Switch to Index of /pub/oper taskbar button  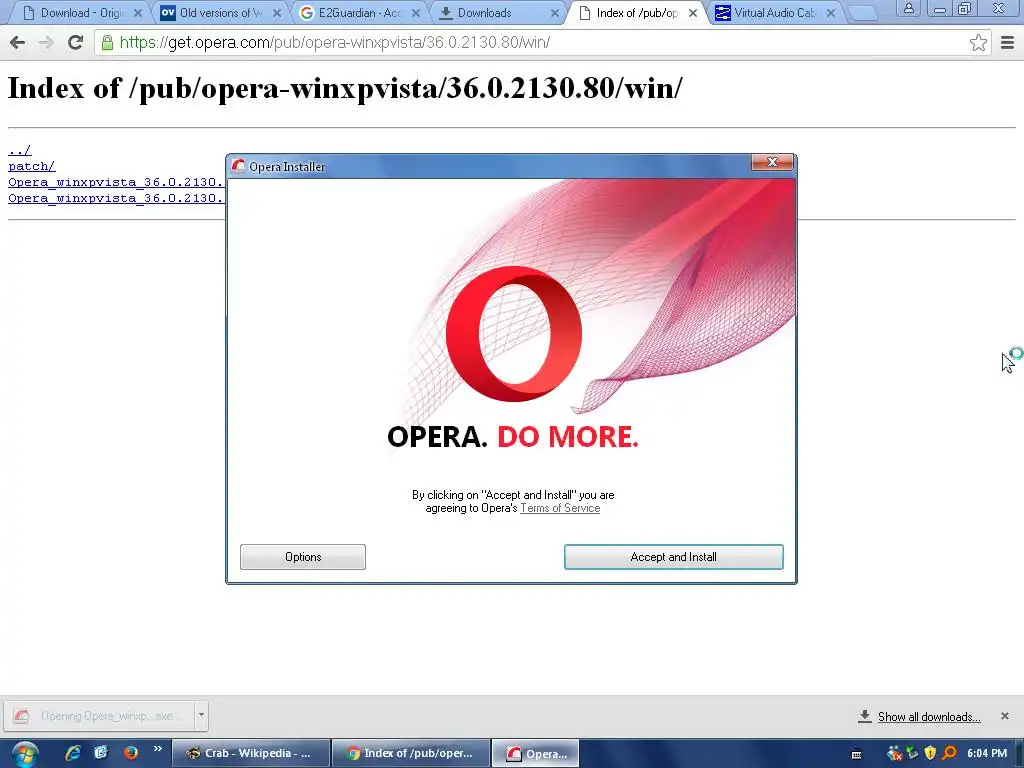point(411,754)
